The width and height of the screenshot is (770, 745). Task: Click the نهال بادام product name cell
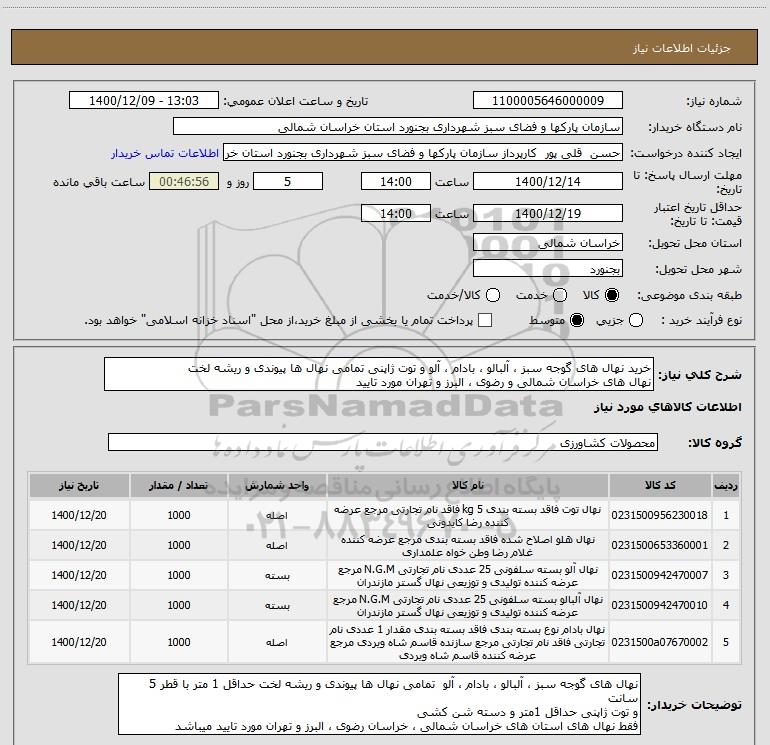coord(468,642)
